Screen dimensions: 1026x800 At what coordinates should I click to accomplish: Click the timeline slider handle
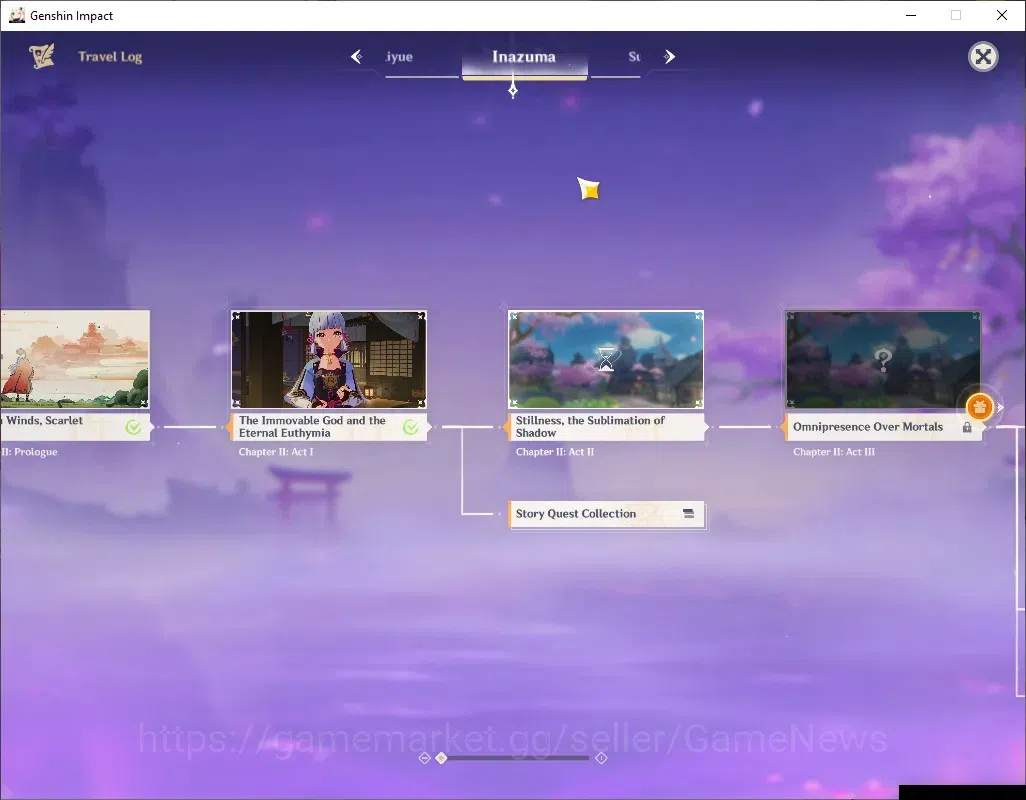tap(441, 757)
